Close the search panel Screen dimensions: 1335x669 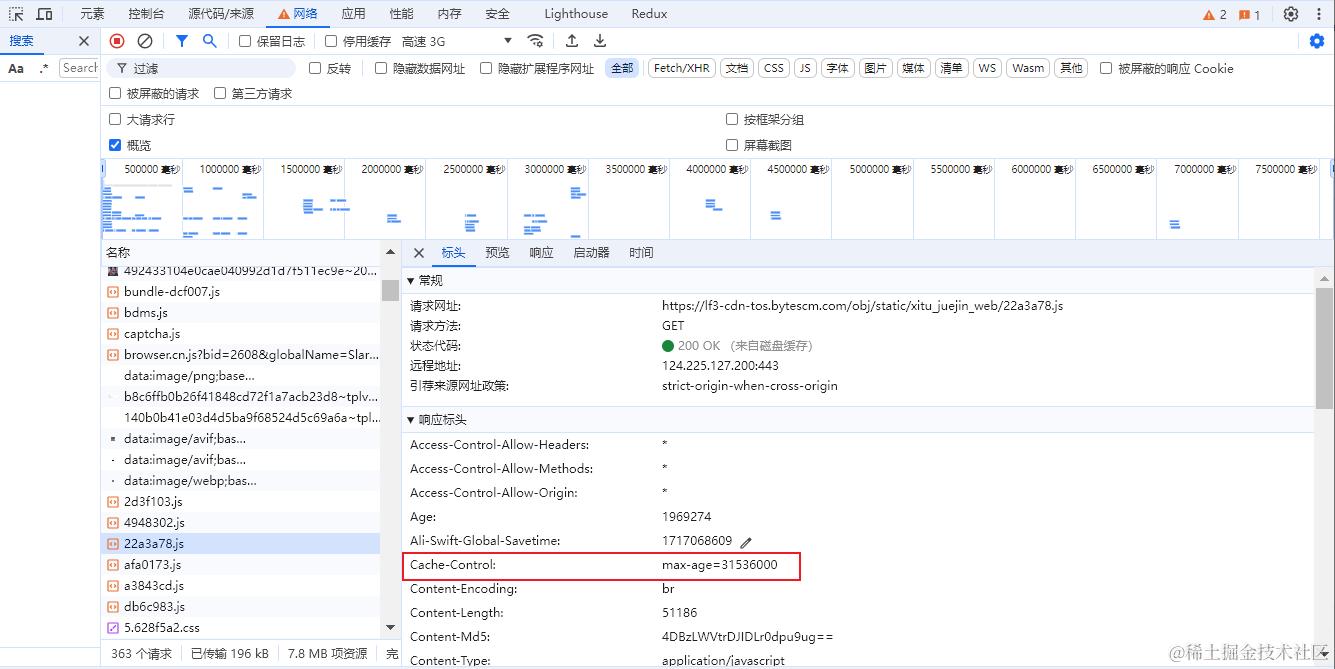point(84,41)
